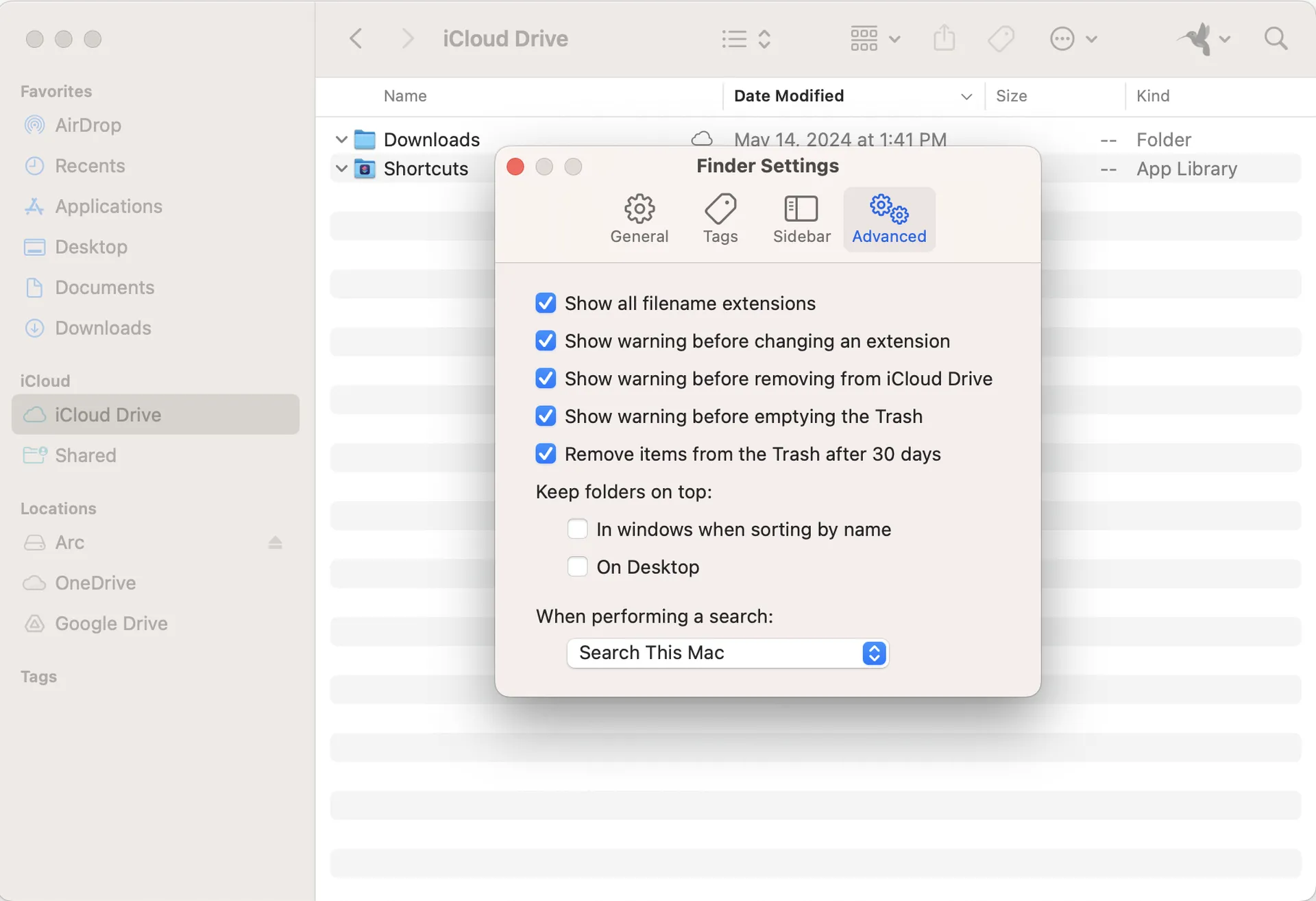The width and height of the screenshot is (1316, 901).
Task: Select the Arc volume in Locations
Action: point(155,542)
